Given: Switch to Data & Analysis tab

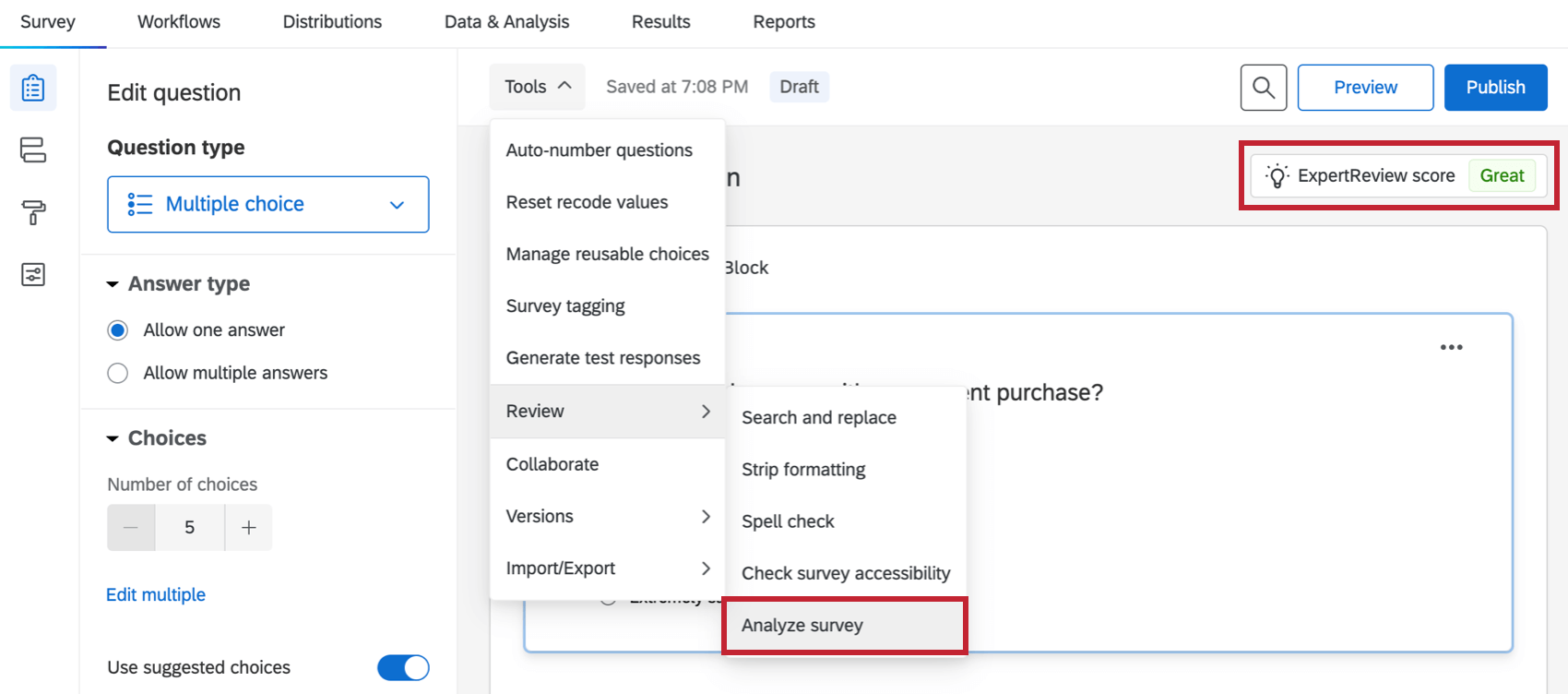Looking at the screenshot, I should point(506,22).
